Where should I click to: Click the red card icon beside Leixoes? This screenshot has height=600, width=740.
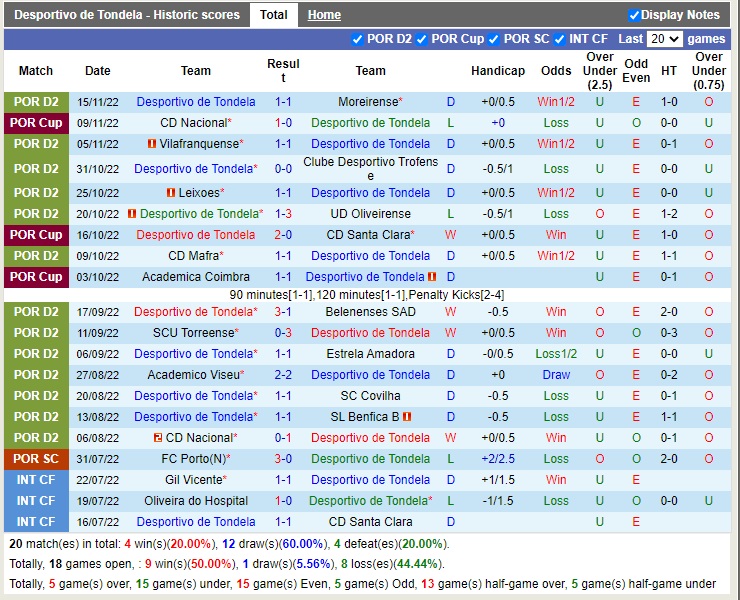point(171,193)
